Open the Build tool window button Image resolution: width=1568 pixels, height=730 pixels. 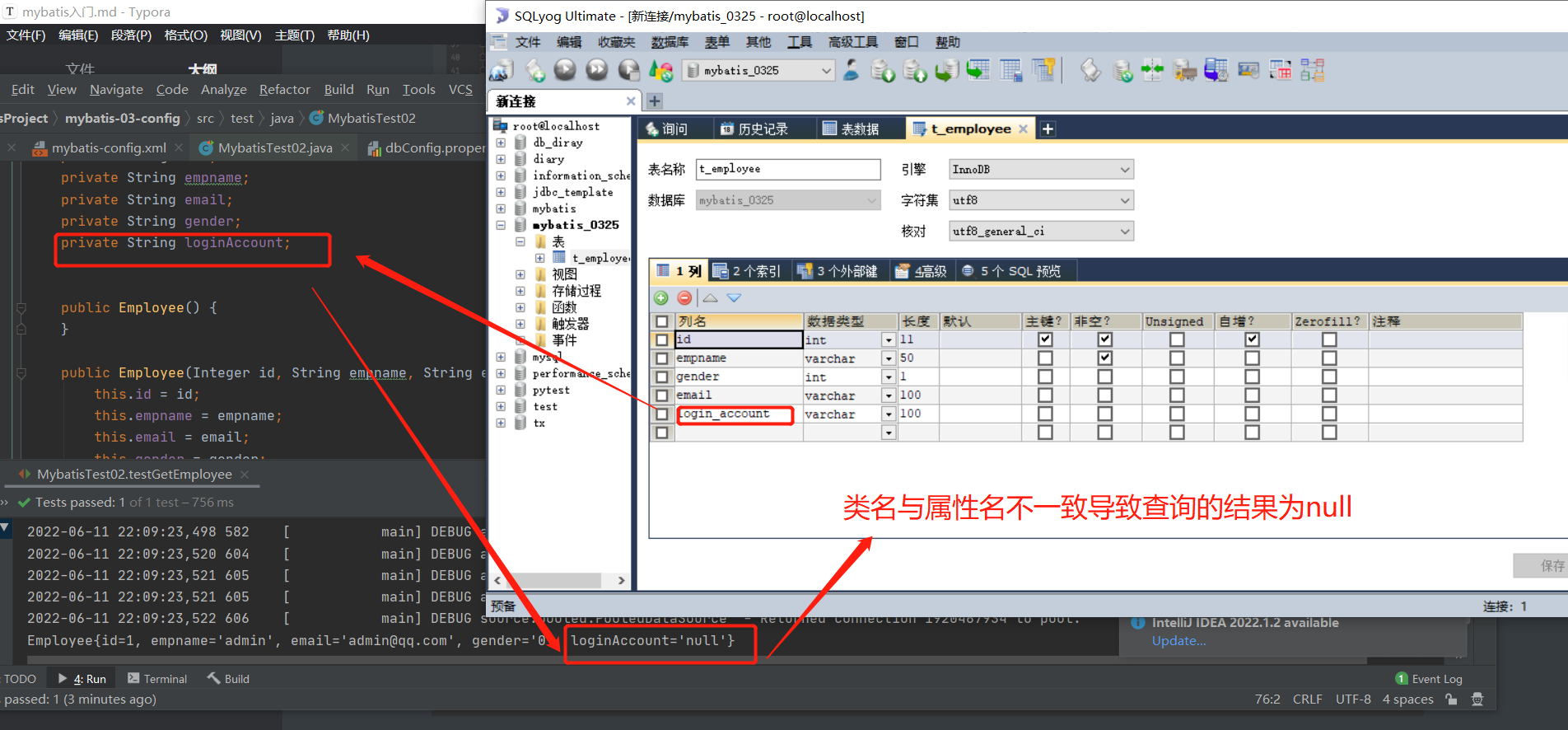[x=228, y=679]
